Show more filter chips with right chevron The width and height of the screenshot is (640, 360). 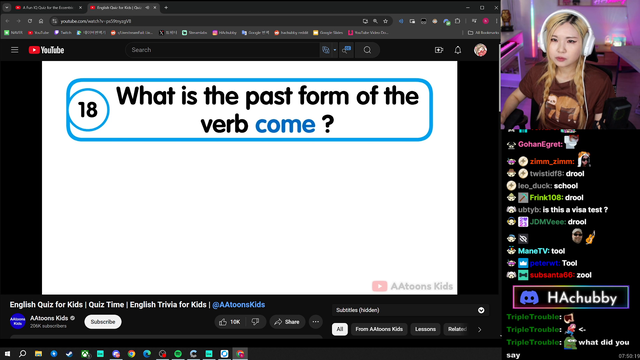coord(480,329)
